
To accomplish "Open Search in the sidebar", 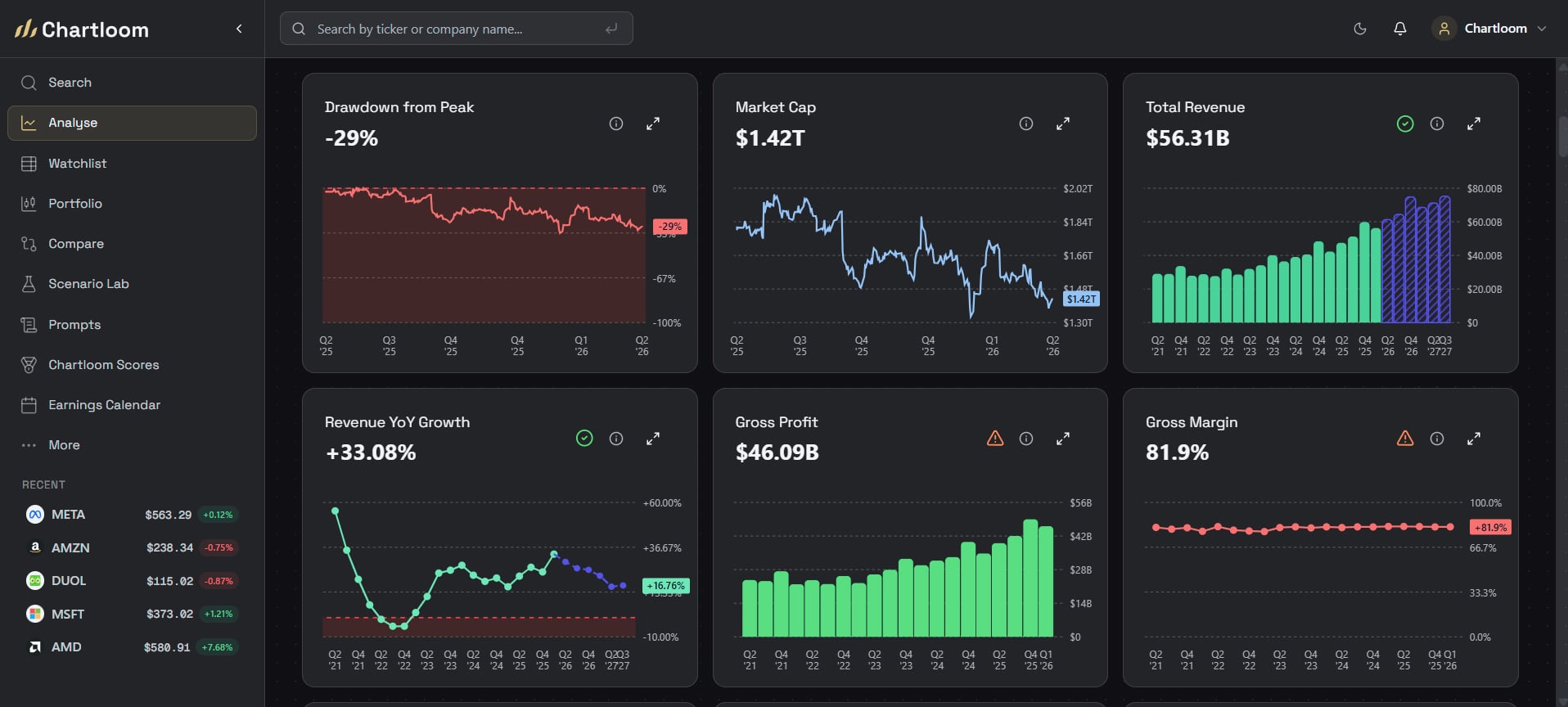I will coord(132,83).
